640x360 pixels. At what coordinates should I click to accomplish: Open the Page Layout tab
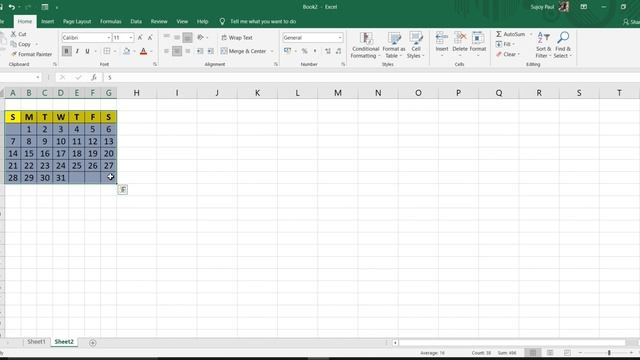click(77, 22)
